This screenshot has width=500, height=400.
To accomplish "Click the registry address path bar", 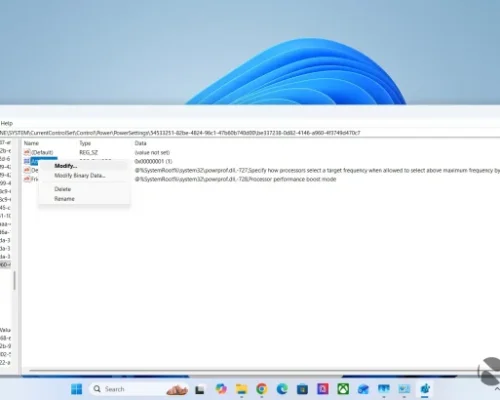I will click(250, 133).
